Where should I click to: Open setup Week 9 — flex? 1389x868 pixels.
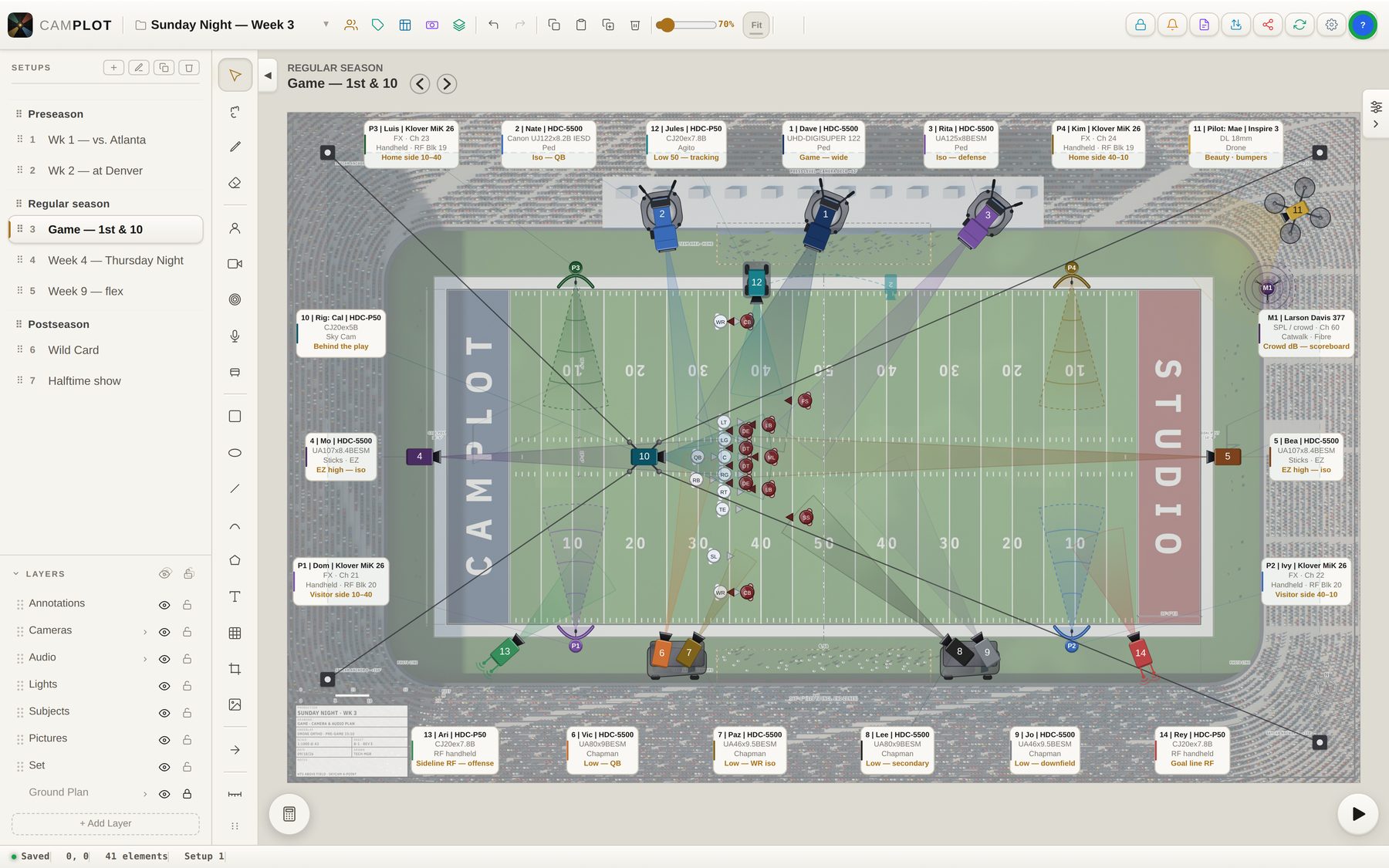(x=106, y=291)
